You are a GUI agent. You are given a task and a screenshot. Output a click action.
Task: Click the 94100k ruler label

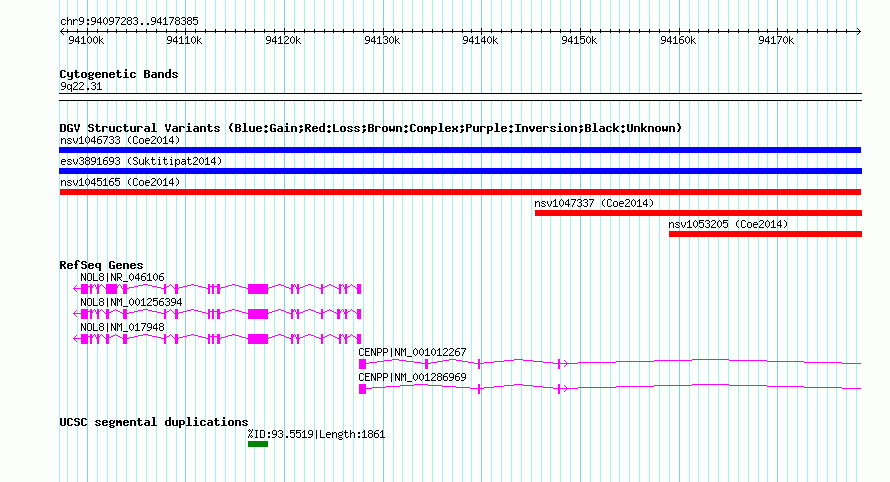tap(86, 40)
